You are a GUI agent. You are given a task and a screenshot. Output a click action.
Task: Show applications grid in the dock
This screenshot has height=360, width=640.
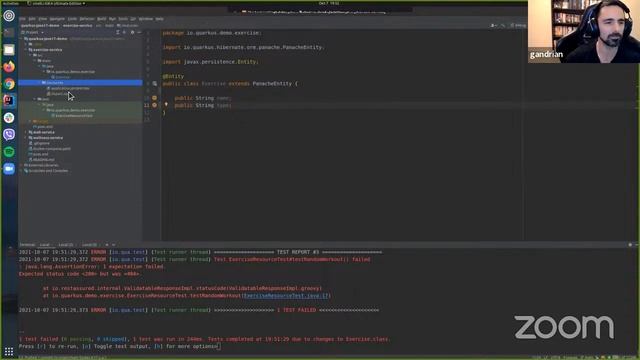[x=9, y=351]
